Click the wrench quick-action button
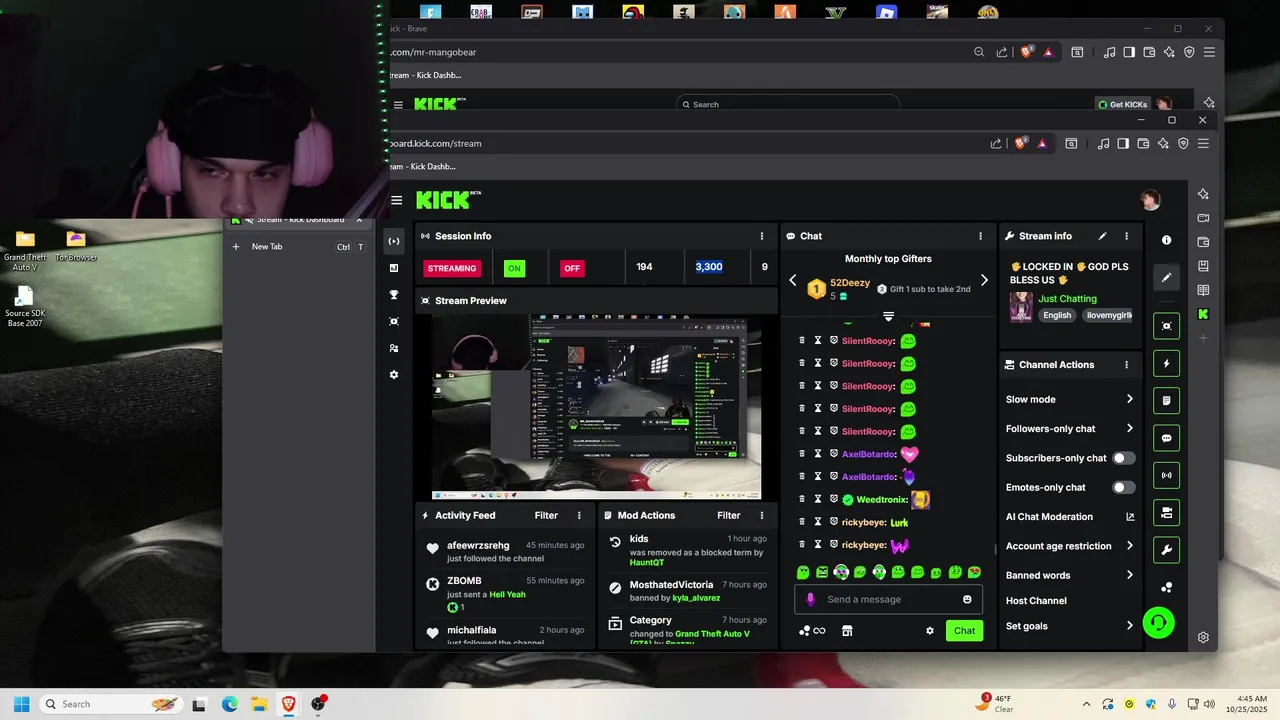The image size is (1280, 720). (1166, 550)
